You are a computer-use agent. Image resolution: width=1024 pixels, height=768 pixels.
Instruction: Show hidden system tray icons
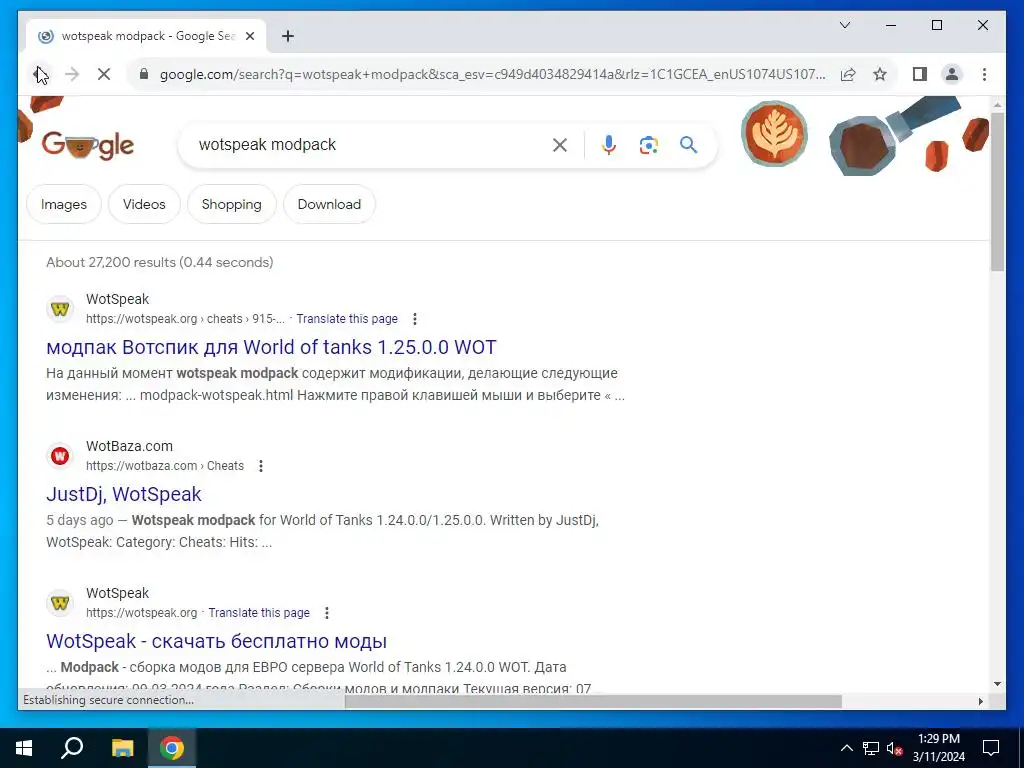846,748
